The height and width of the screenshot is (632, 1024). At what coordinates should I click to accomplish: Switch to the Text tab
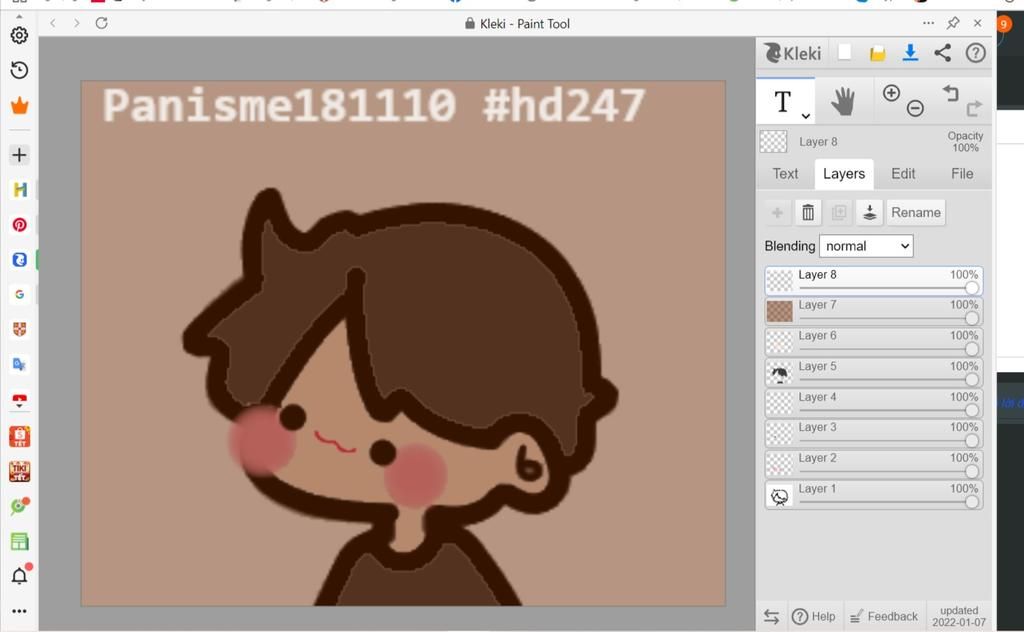point(785,174)
